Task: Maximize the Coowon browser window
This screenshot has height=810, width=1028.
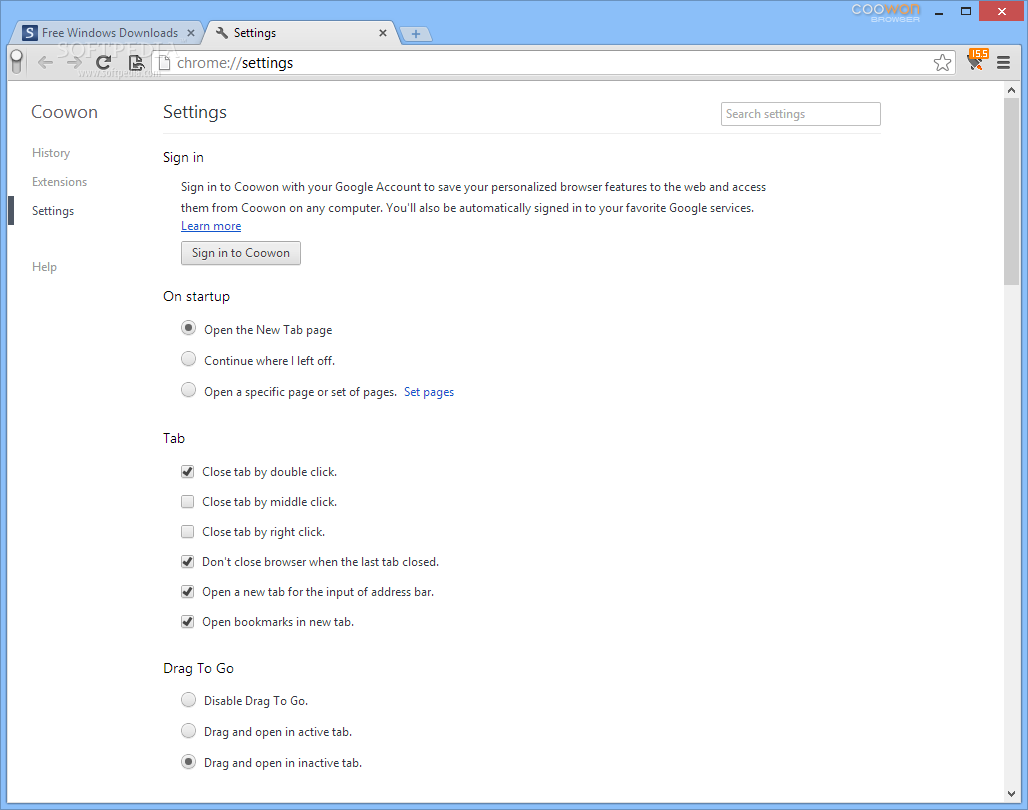Action: (966, 12)
